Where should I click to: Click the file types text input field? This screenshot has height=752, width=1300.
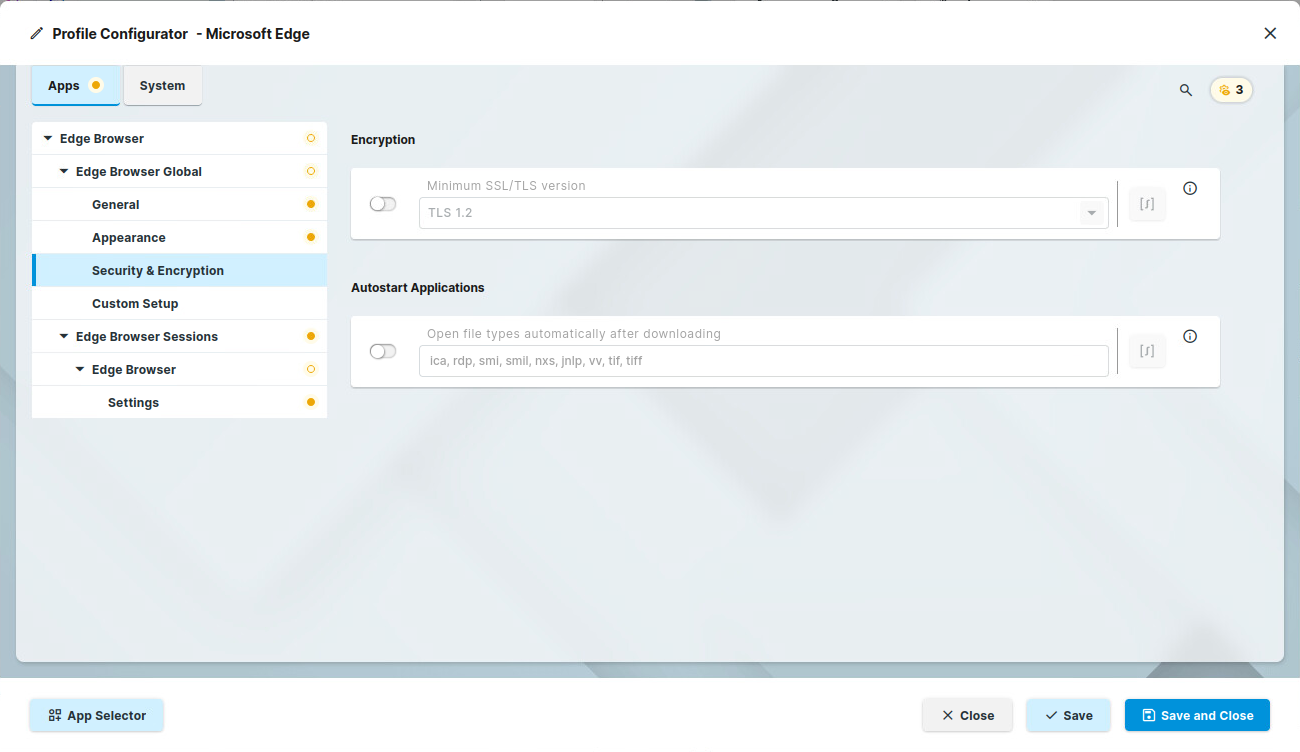point(763,361)
